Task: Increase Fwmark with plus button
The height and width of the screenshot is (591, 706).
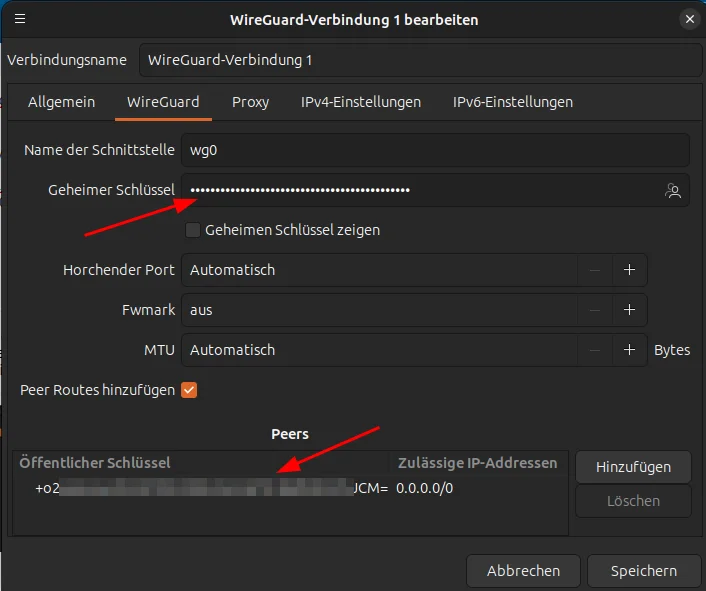Action: tap(629, 310)
